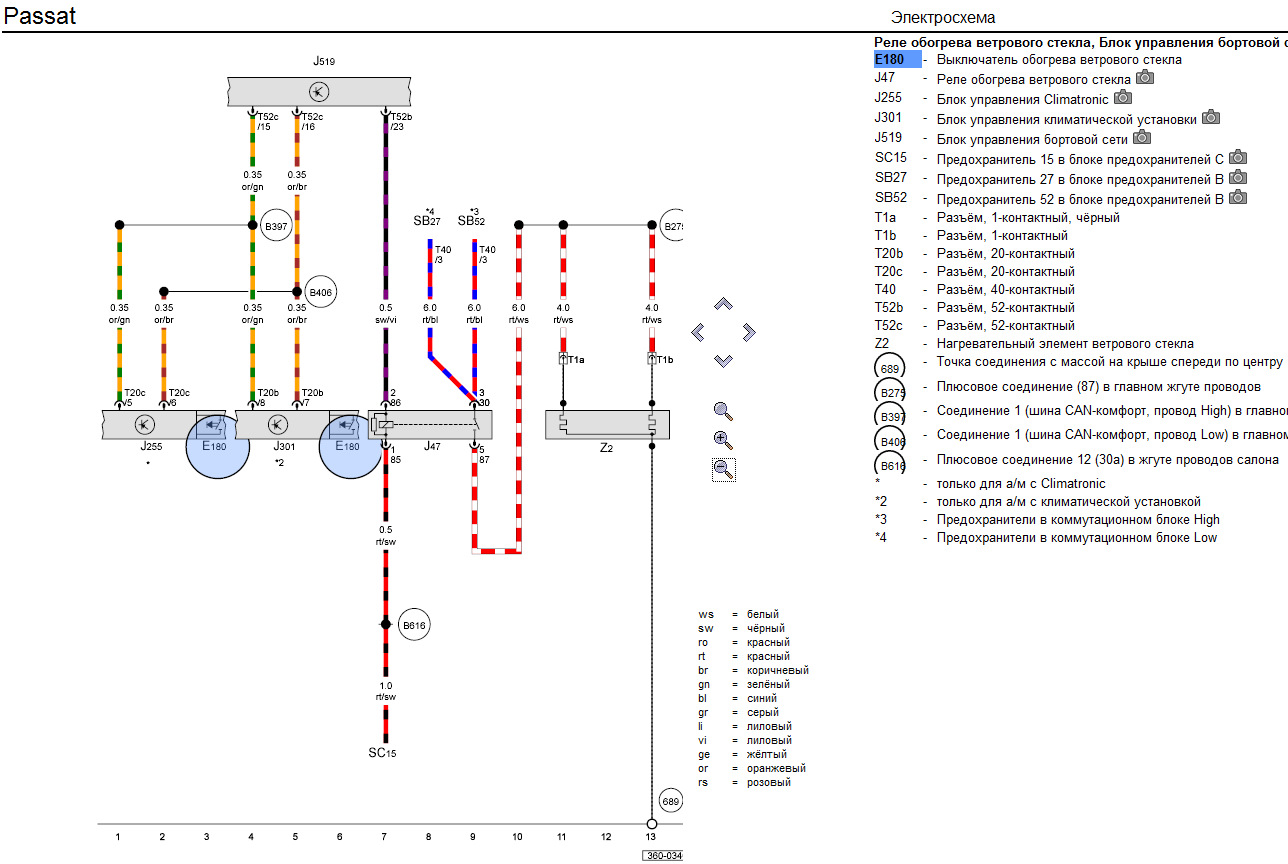Click the 'Выключатель обогрева ветрового стекла' description
This screenshot has height=864, width=1288.
click(x=1059, y=59)
